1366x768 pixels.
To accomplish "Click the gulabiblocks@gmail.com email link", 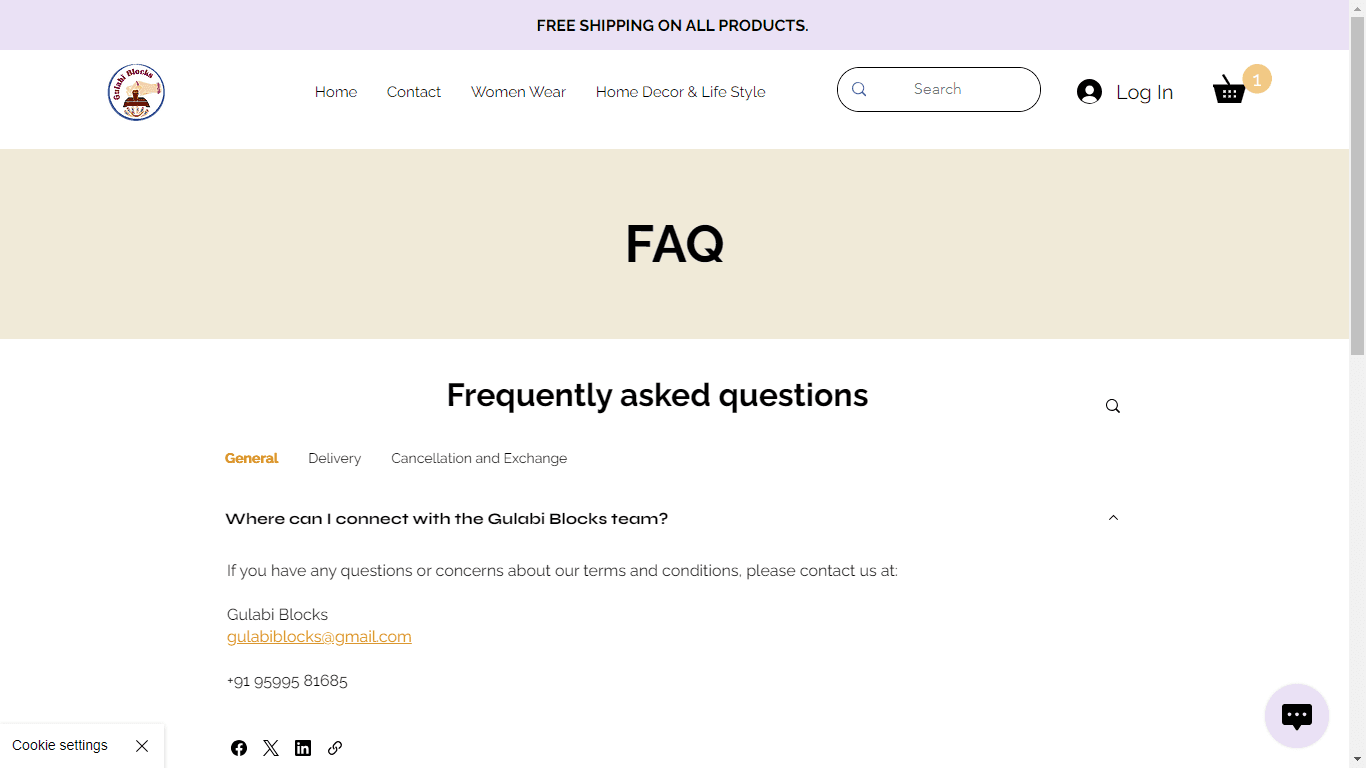I will pyautogui.click(x=319, y=637).
